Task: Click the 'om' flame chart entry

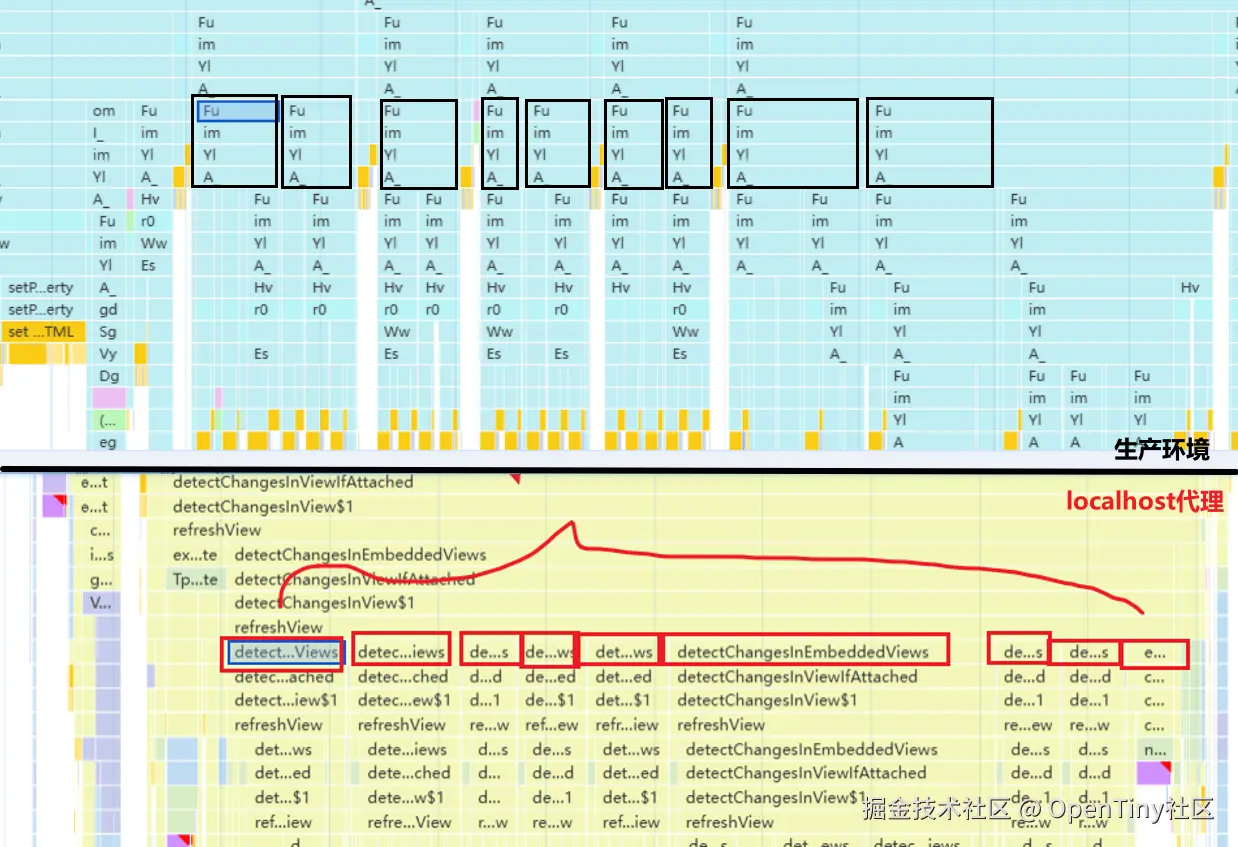Action: tap(104, 111)
